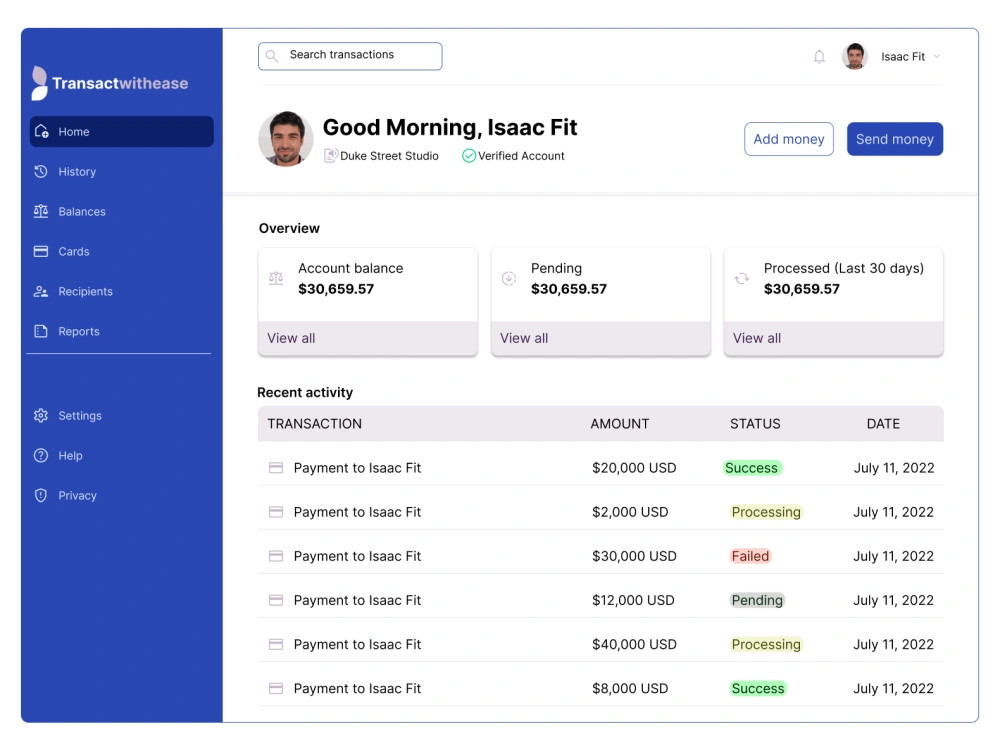Viewport: 1000px width, 750px height.
Task: View all under Processed card
Action: (757, 338)
